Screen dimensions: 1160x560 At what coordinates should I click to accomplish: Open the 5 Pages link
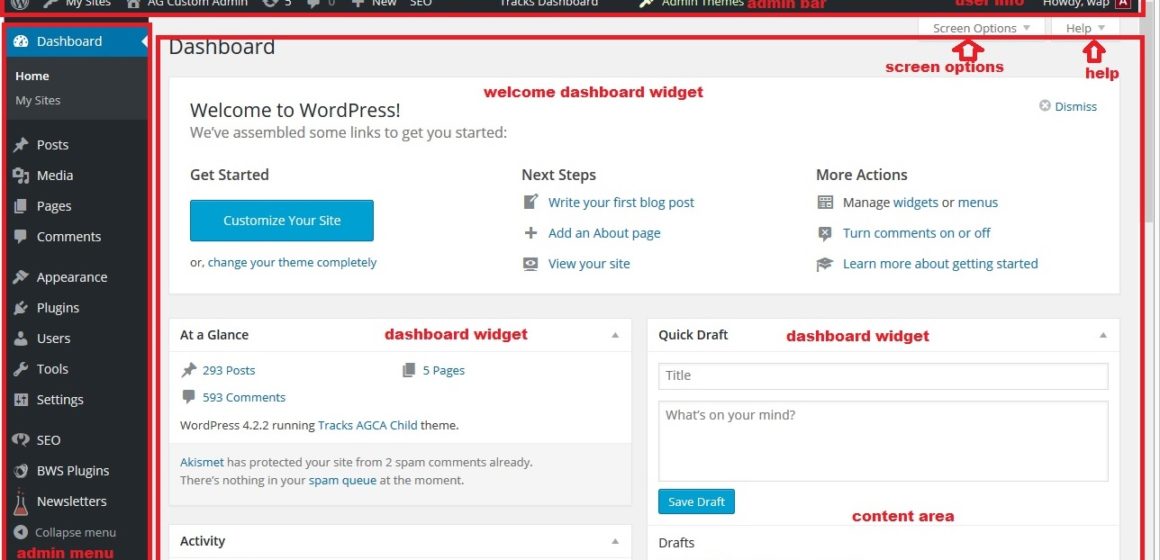[x=444, y=371]
